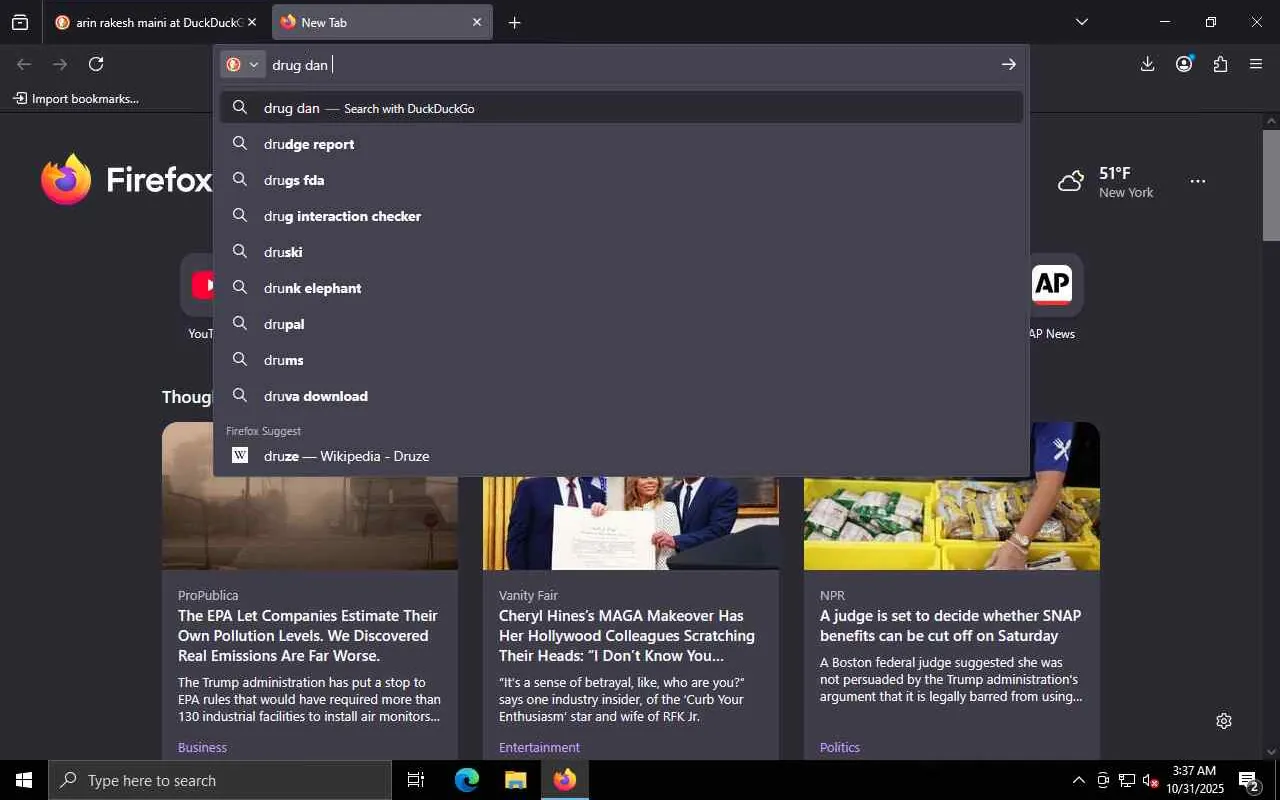Open Task View on the taskbar
The height and width of the screenshot is (800, 1280).
tap(416, 780)
